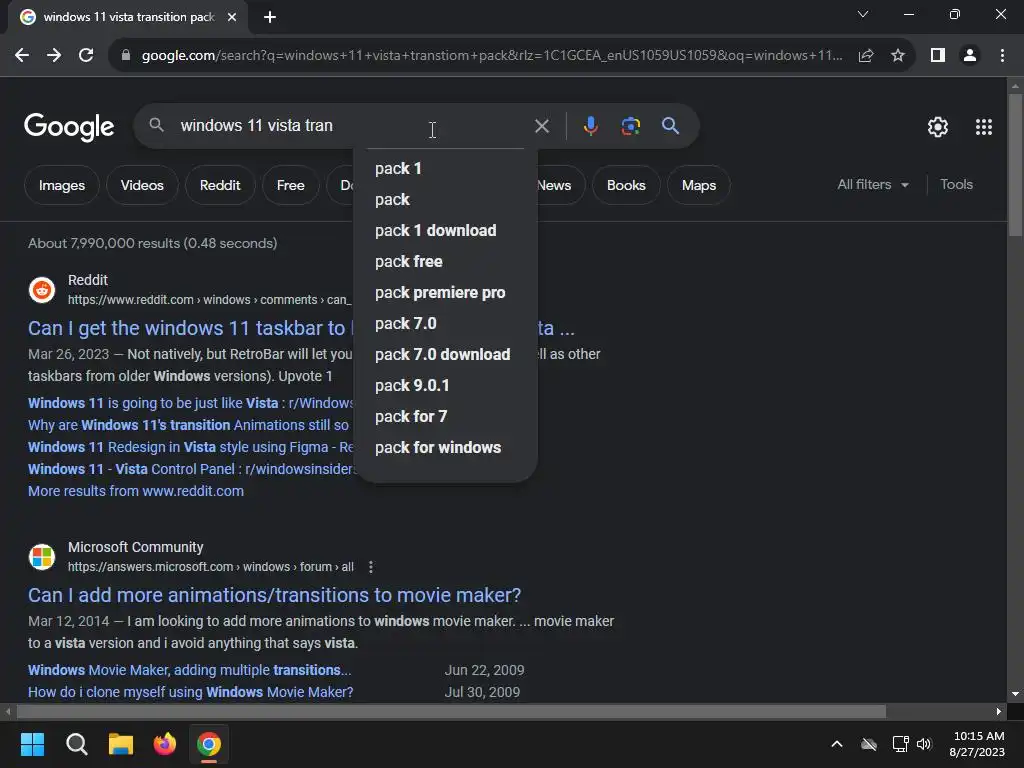Select suggestion "pack for windows"
Viewport: 1024px width, 768px height.
click(x=445, y=448)
